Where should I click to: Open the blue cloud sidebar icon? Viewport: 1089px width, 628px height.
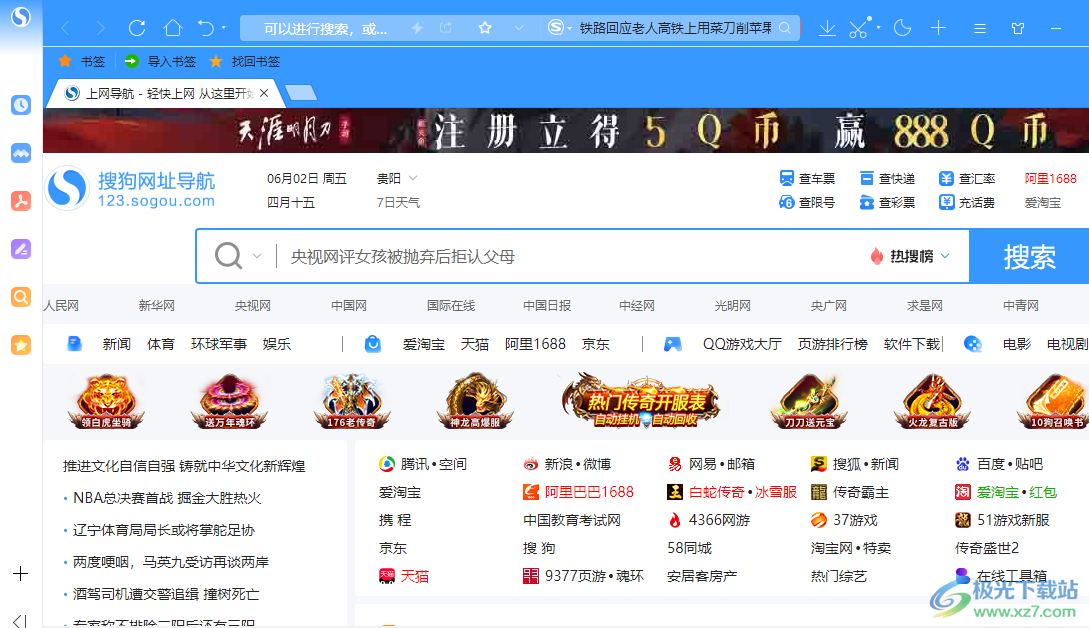pyautogui.click(x=21, y=153)
